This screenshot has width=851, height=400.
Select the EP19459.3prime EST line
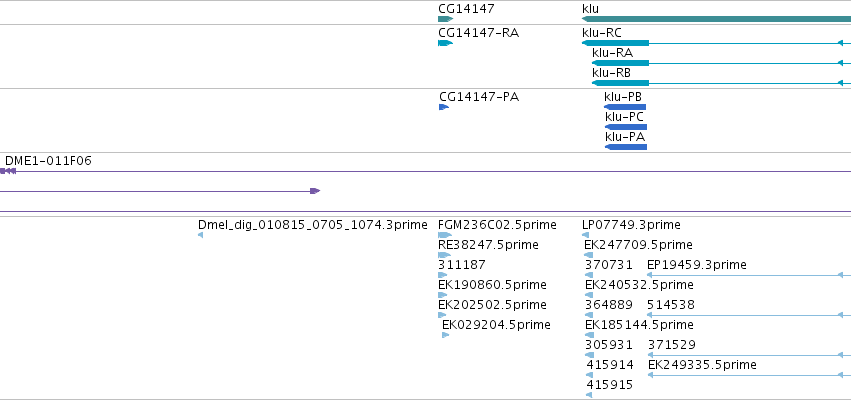[749, 275]
